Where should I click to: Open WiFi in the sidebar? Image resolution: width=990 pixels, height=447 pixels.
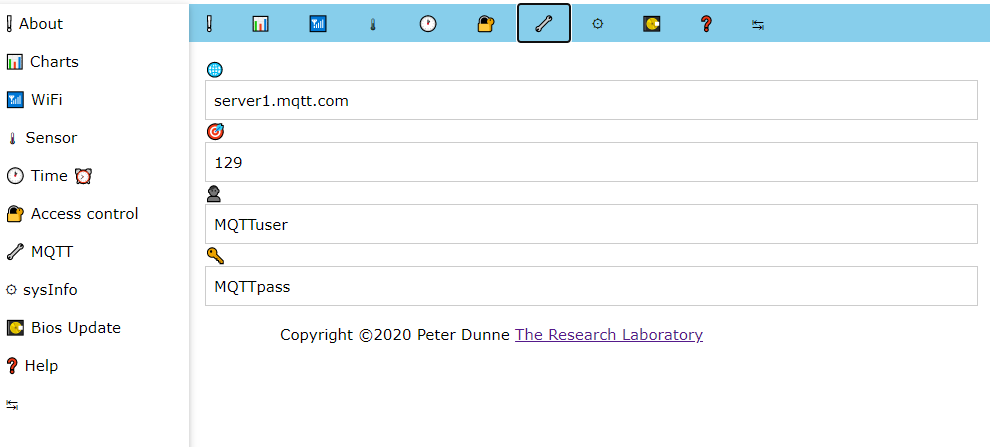pos(34,100)
